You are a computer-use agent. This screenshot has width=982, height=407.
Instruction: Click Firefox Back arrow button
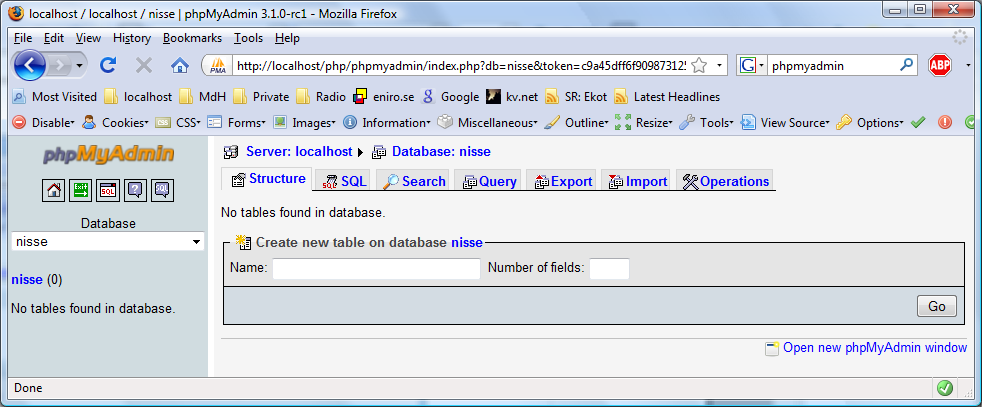29,65
